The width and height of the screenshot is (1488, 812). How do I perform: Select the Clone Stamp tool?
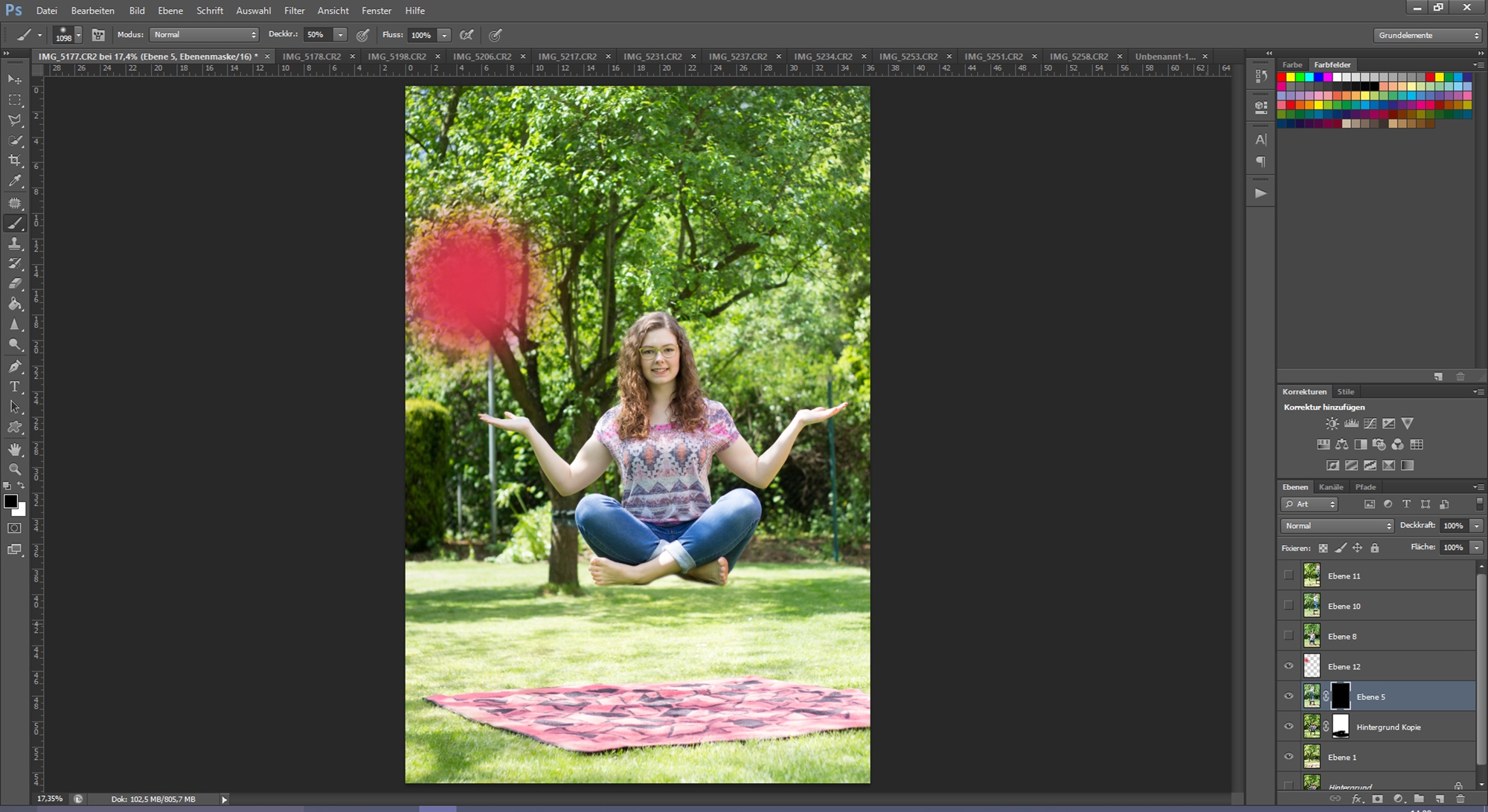[x=15, y=243]
